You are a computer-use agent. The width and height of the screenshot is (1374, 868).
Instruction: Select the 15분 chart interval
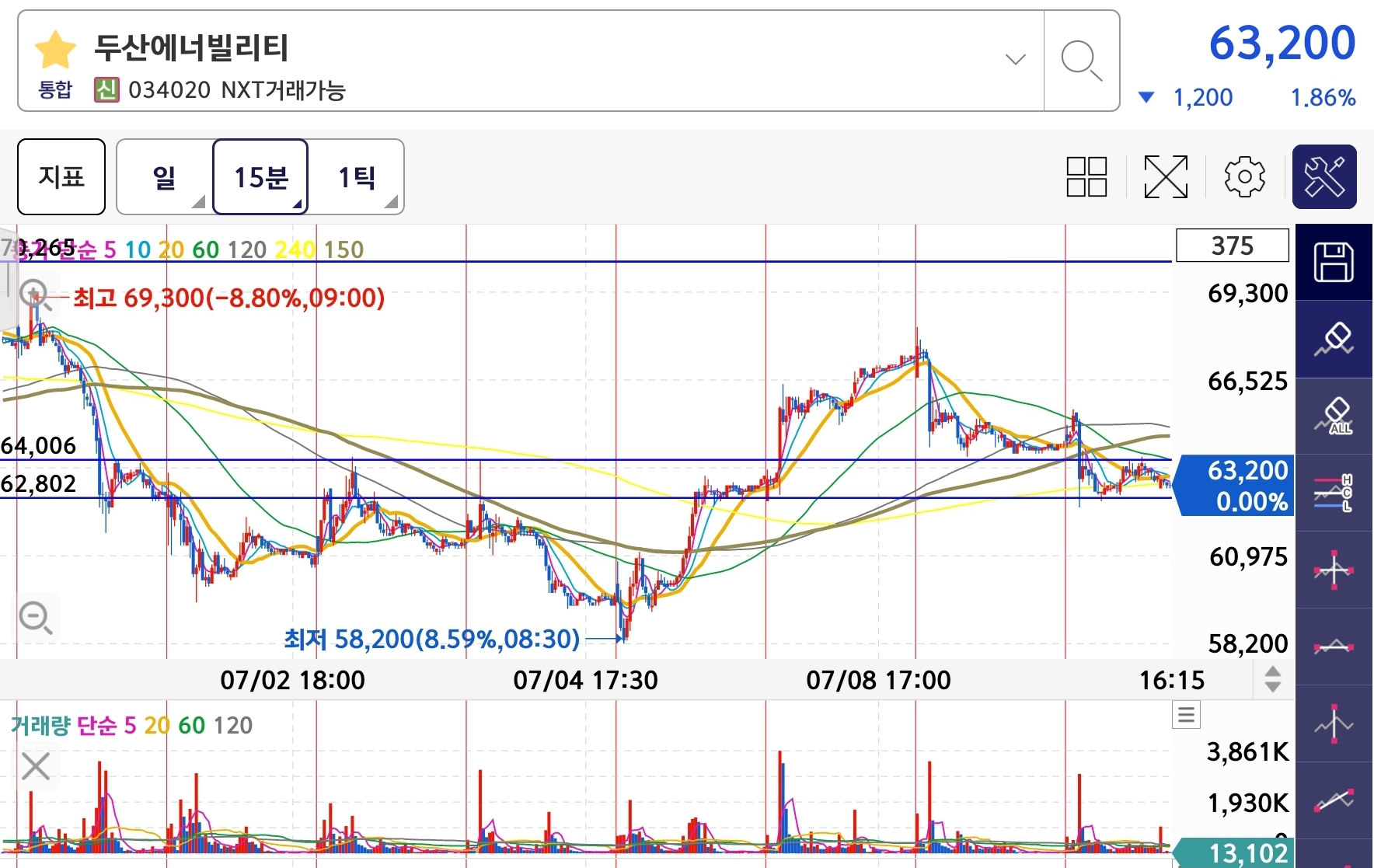tap(260, 176)
